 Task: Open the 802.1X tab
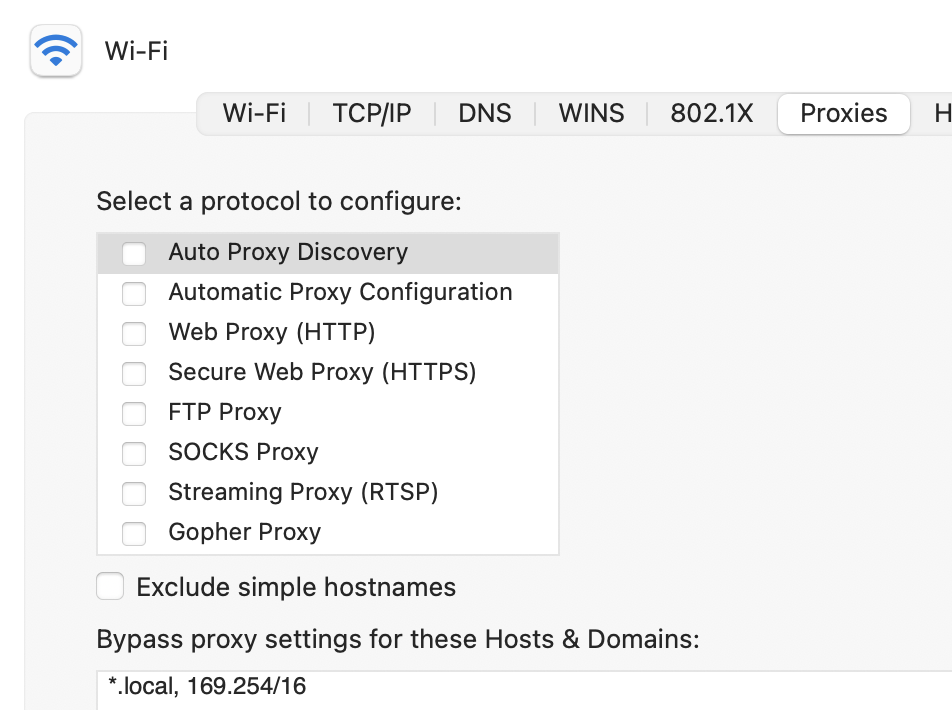coord(711,113)
